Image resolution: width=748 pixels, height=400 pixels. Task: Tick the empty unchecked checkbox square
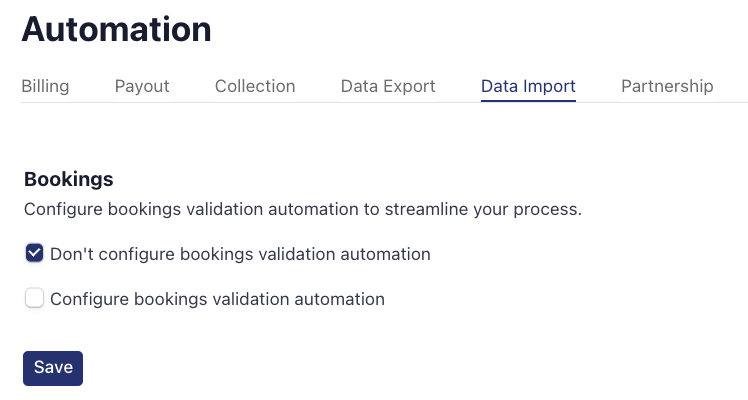coord(34,298)
